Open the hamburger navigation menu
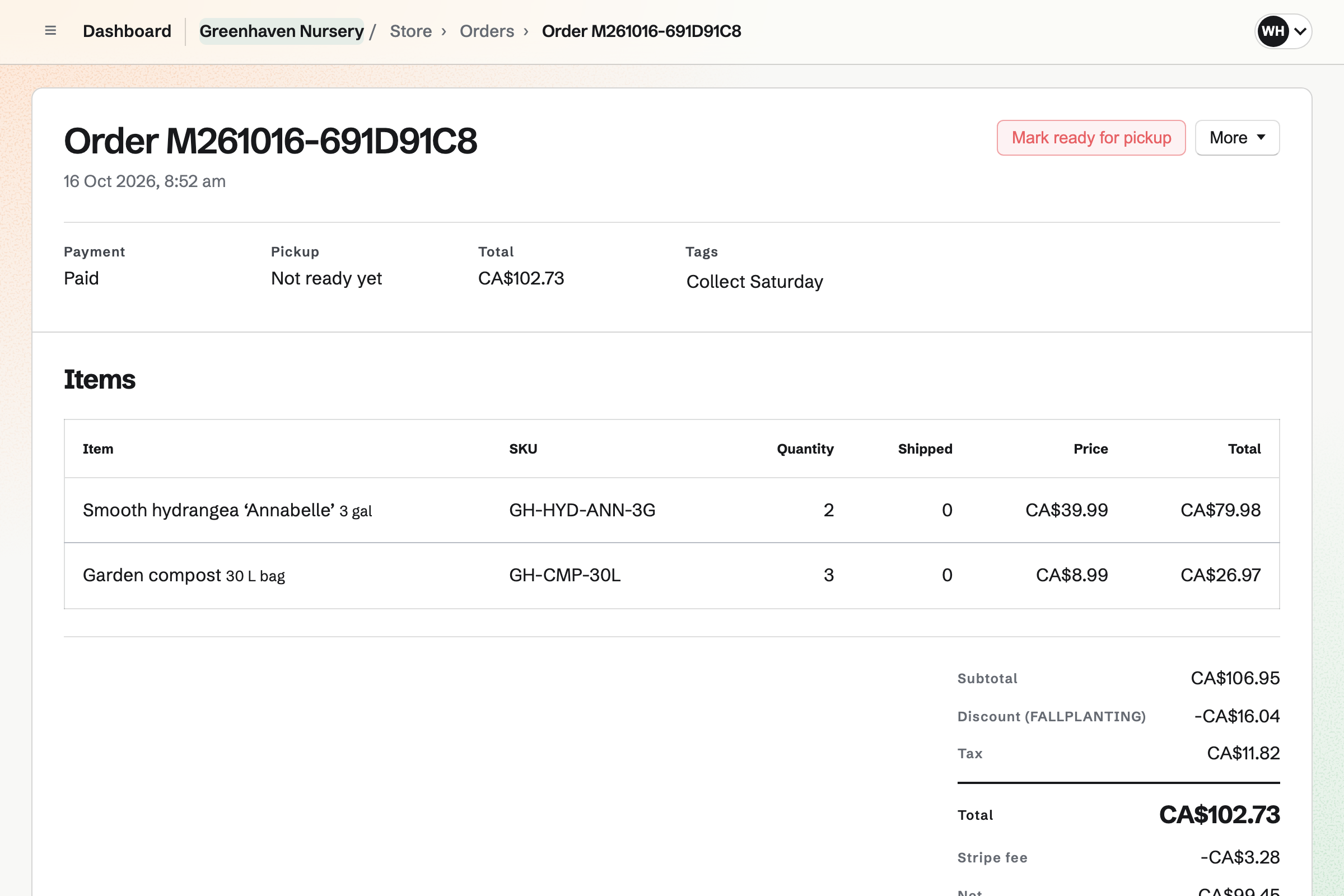This screenshot has height=896, width=1344. [50, 31]
